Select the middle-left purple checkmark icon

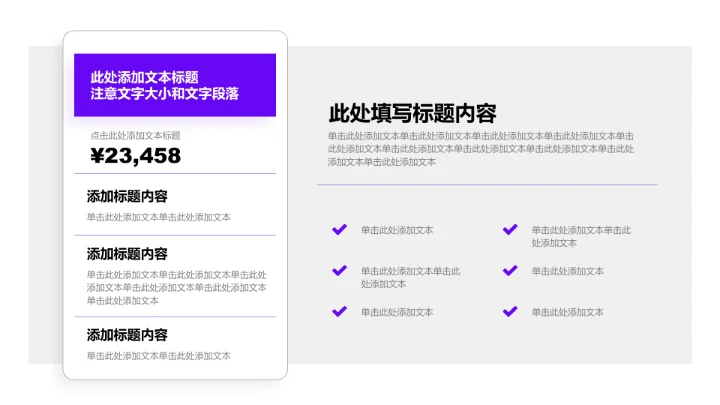(x=339, y=271)
